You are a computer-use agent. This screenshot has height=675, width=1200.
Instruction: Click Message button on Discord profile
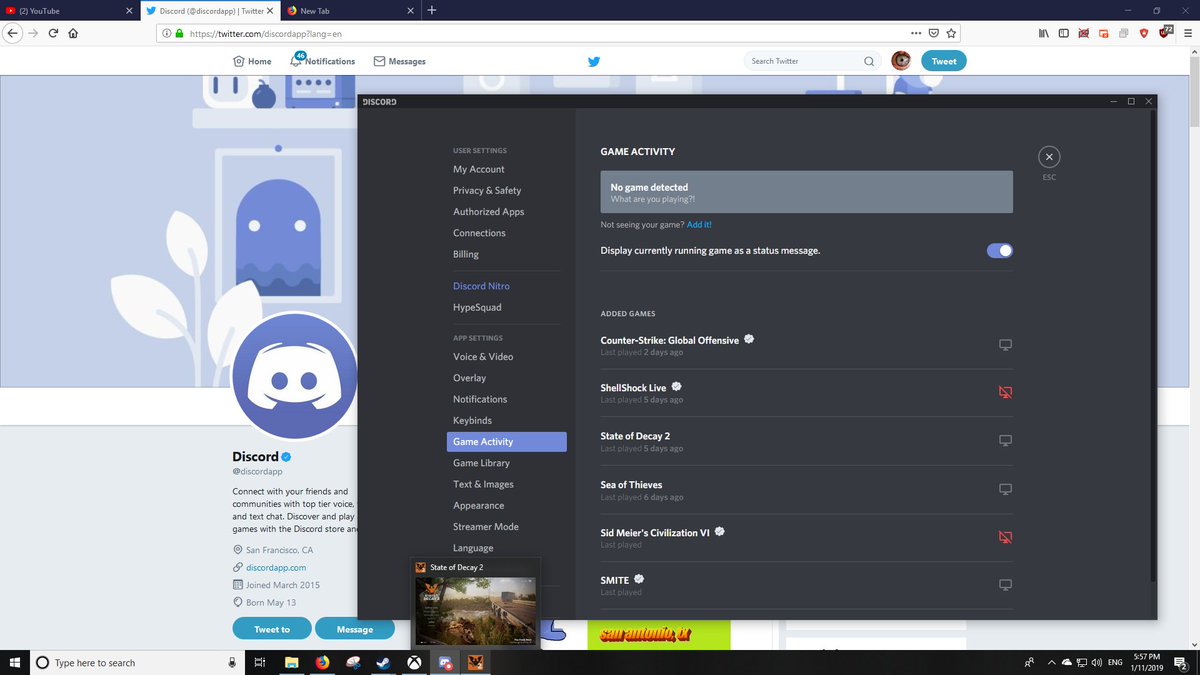(x=355, y=629)
